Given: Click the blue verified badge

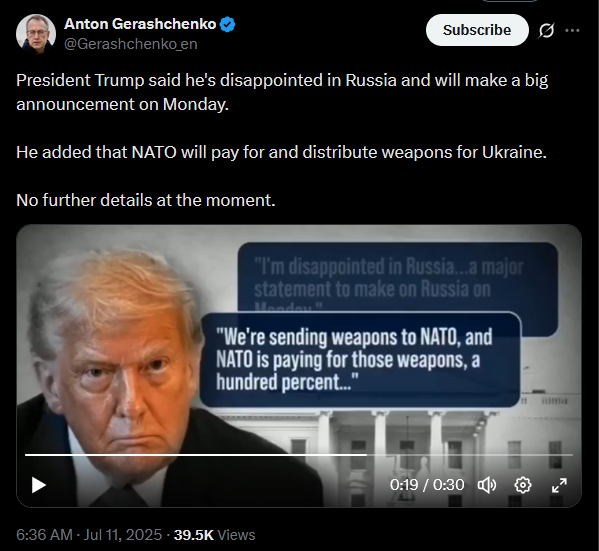Looking at the screenshot, I should 228,24.
